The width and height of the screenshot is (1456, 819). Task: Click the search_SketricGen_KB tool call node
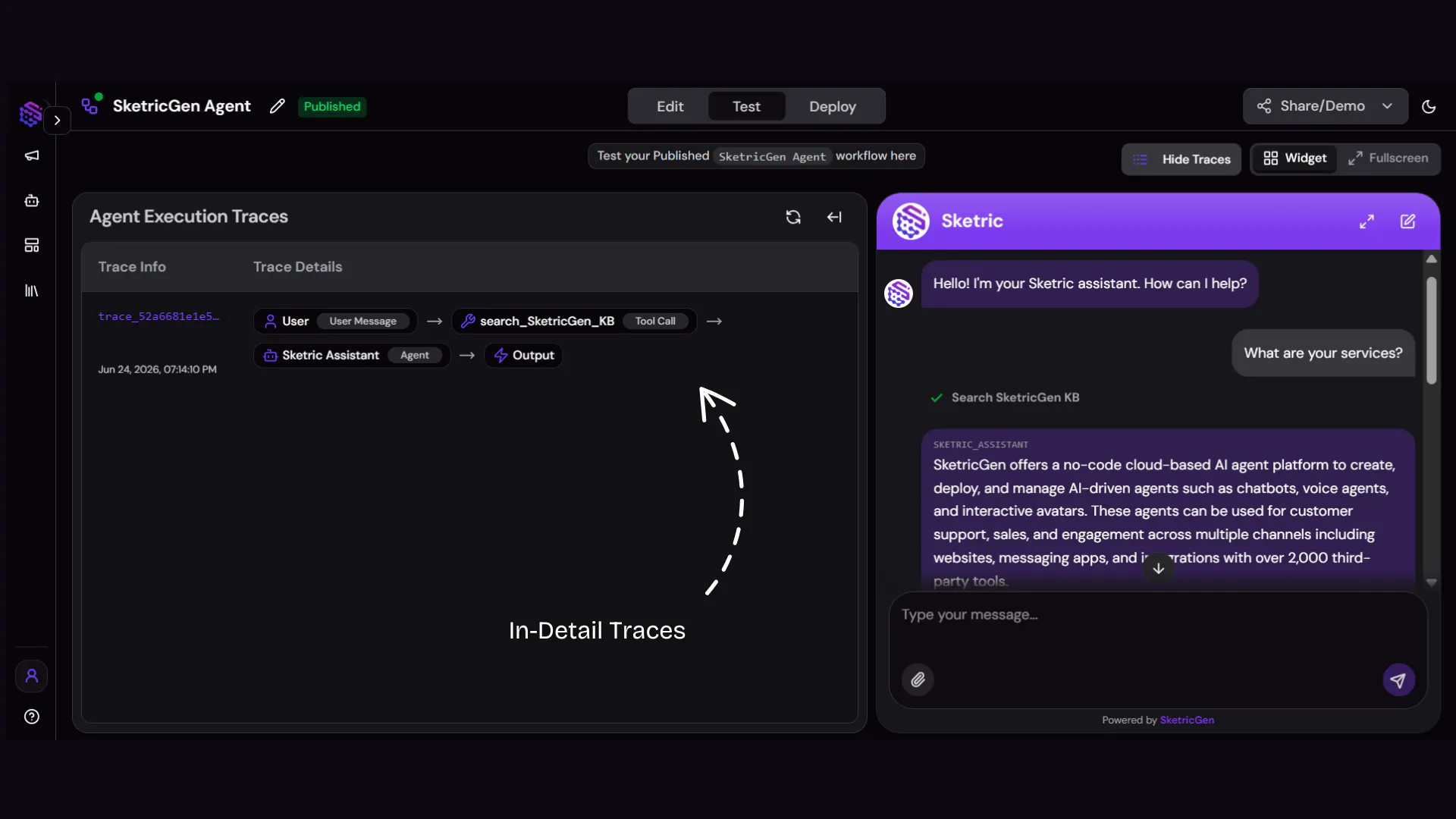574,322
